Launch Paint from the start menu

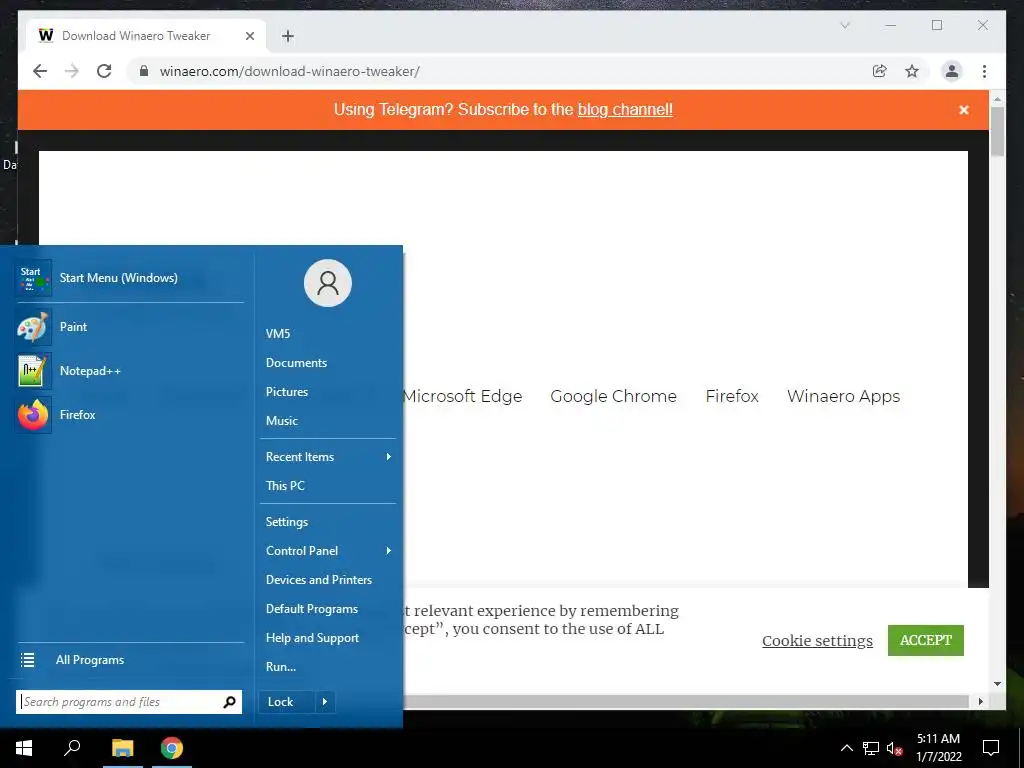click(130, 327)
